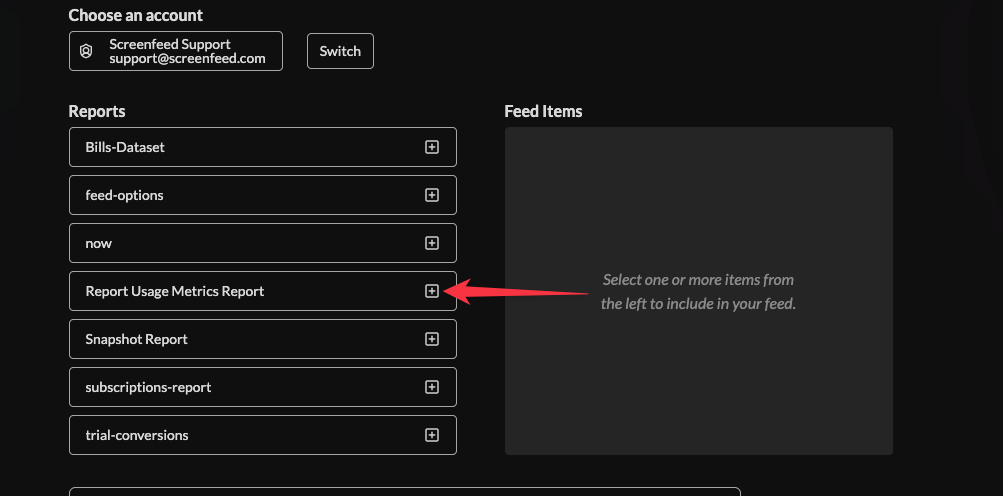Click the plus icon for Bills-Dataset
1003x496 pixels.
click(x=432, y=147)
